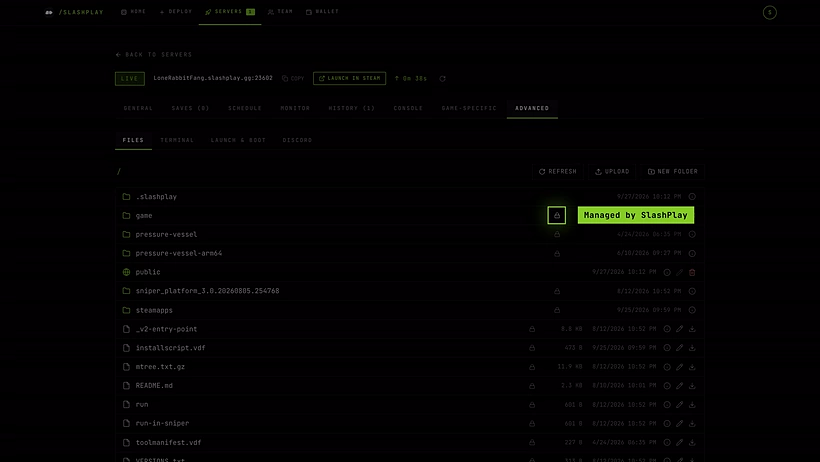
Task: Open the Deploy nav item
Action: coord(176,12)
